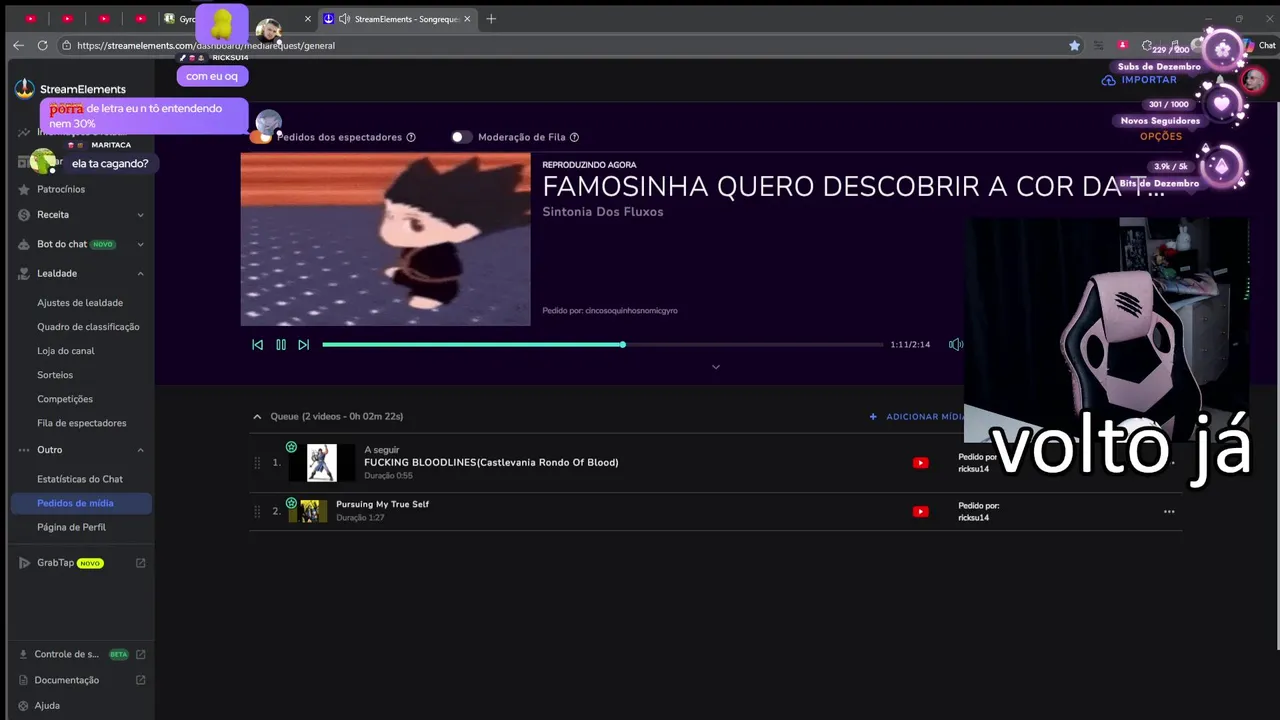
Task: Click the Patrocínios star icon
Action: tap(24, 189)
